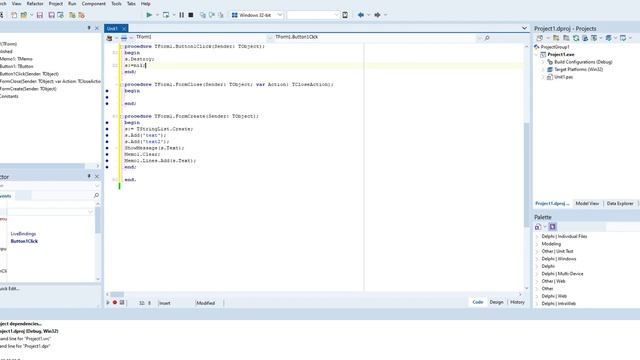Screen dimensions: 640x360
Task: Open the Data Explorer tab
Action: [x=620, y=203]
